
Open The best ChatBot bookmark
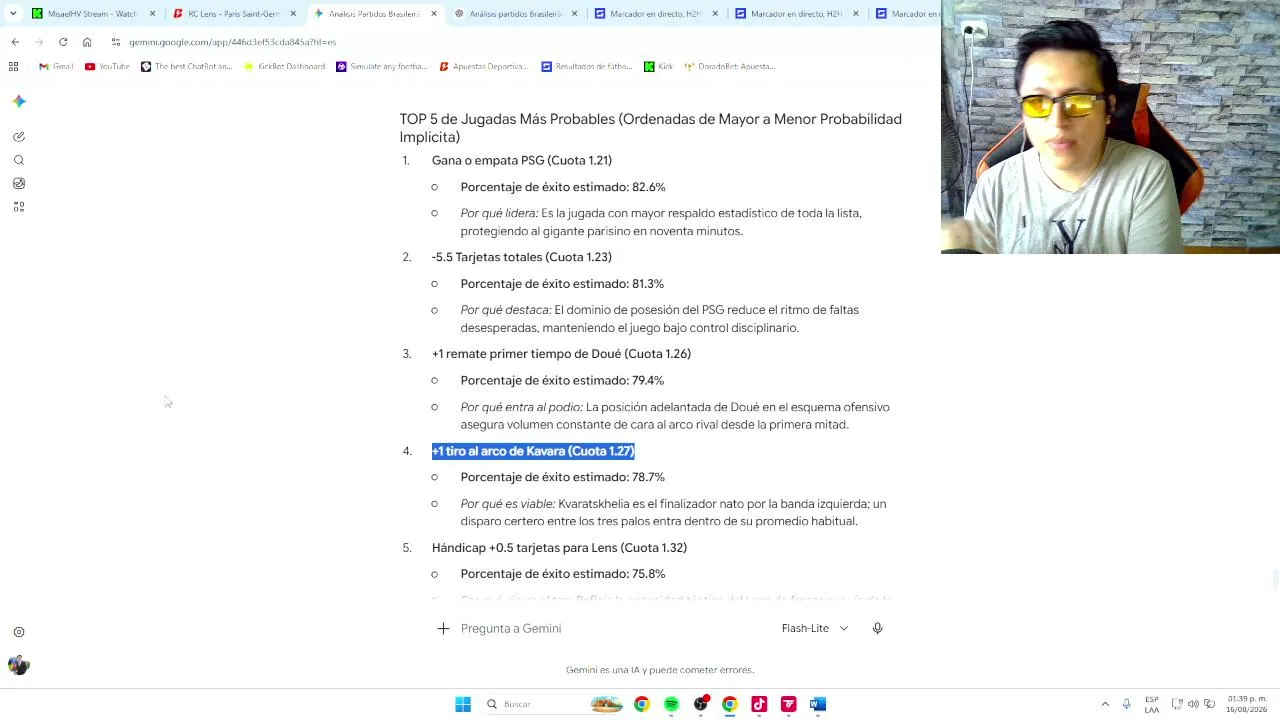[186, 66]
